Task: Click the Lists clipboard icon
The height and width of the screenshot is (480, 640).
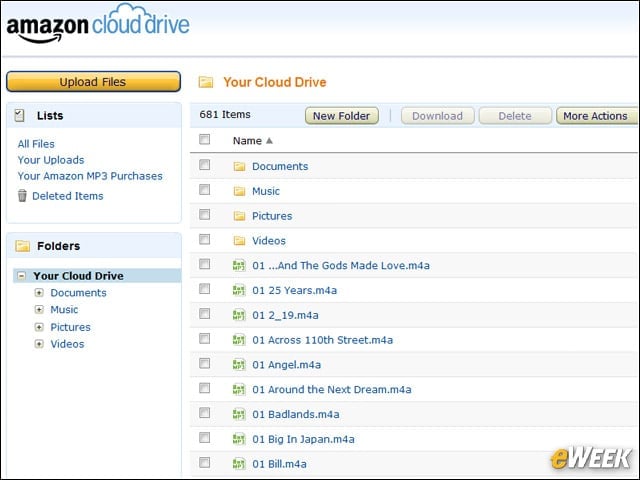Action: point(19,116)
